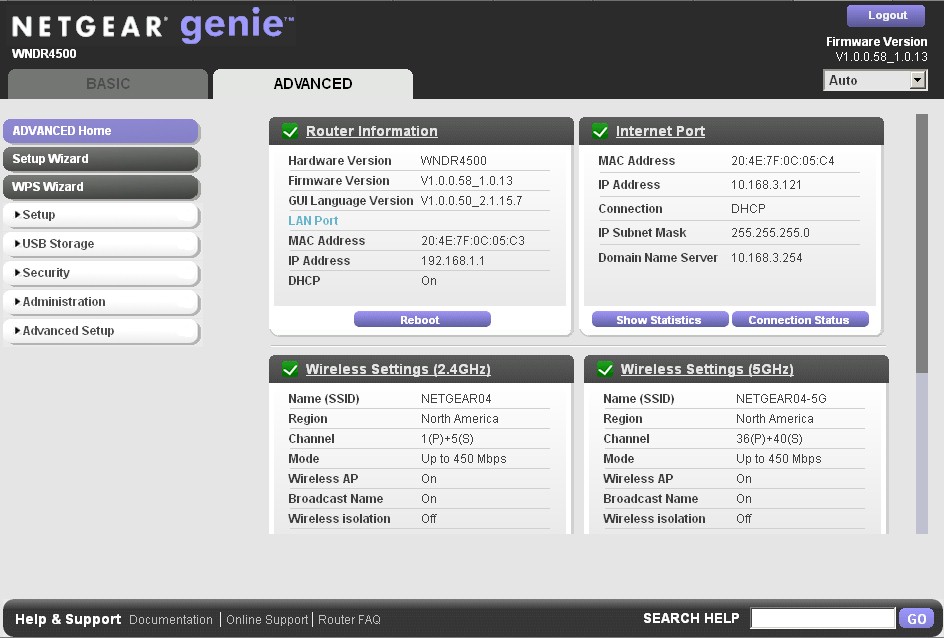Viewport: 944px width, 638px height.
Task: Click the Logout button
Action: click(x=886, y=16)
